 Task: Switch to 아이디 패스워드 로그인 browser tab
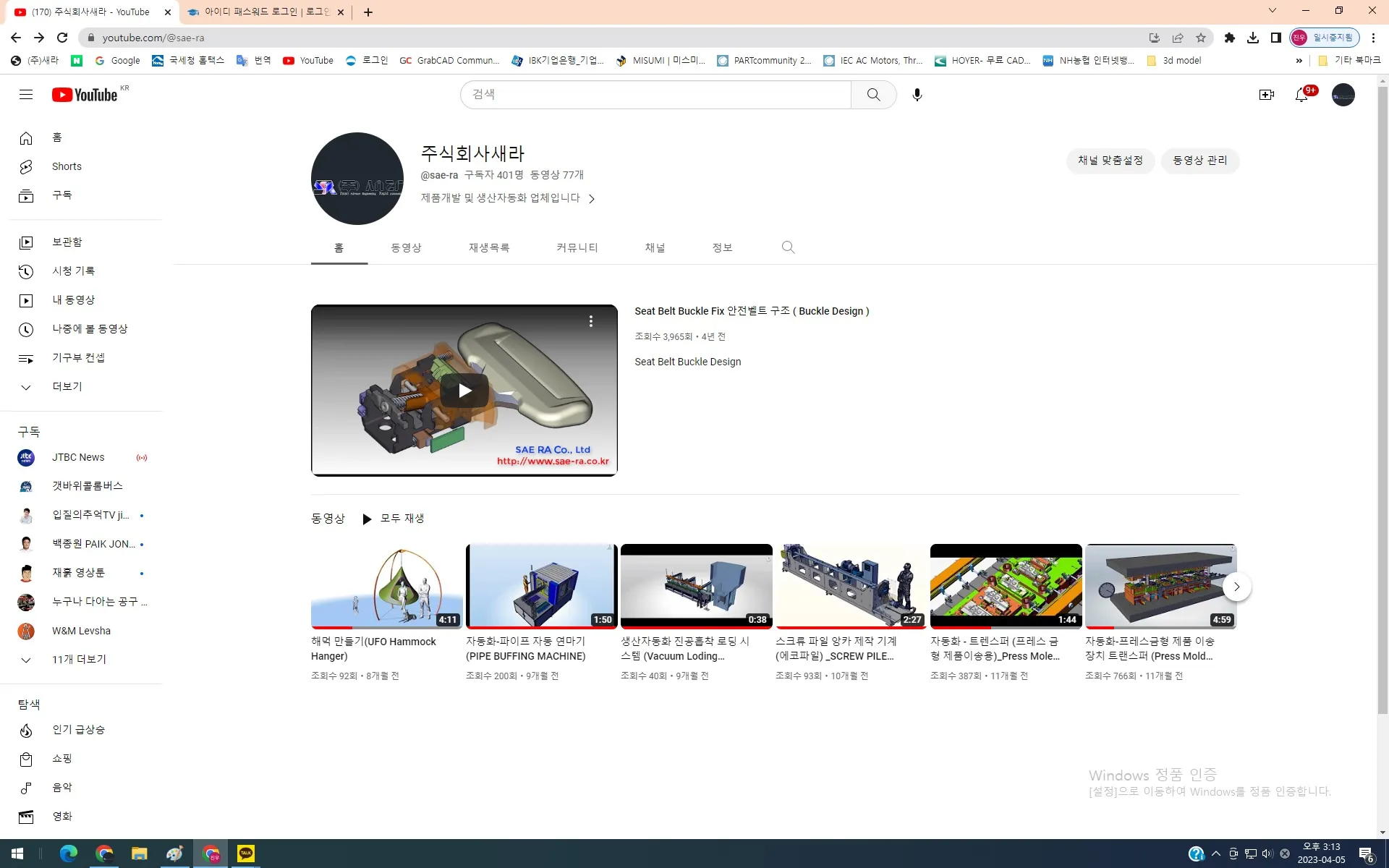[x=265, y=12]
